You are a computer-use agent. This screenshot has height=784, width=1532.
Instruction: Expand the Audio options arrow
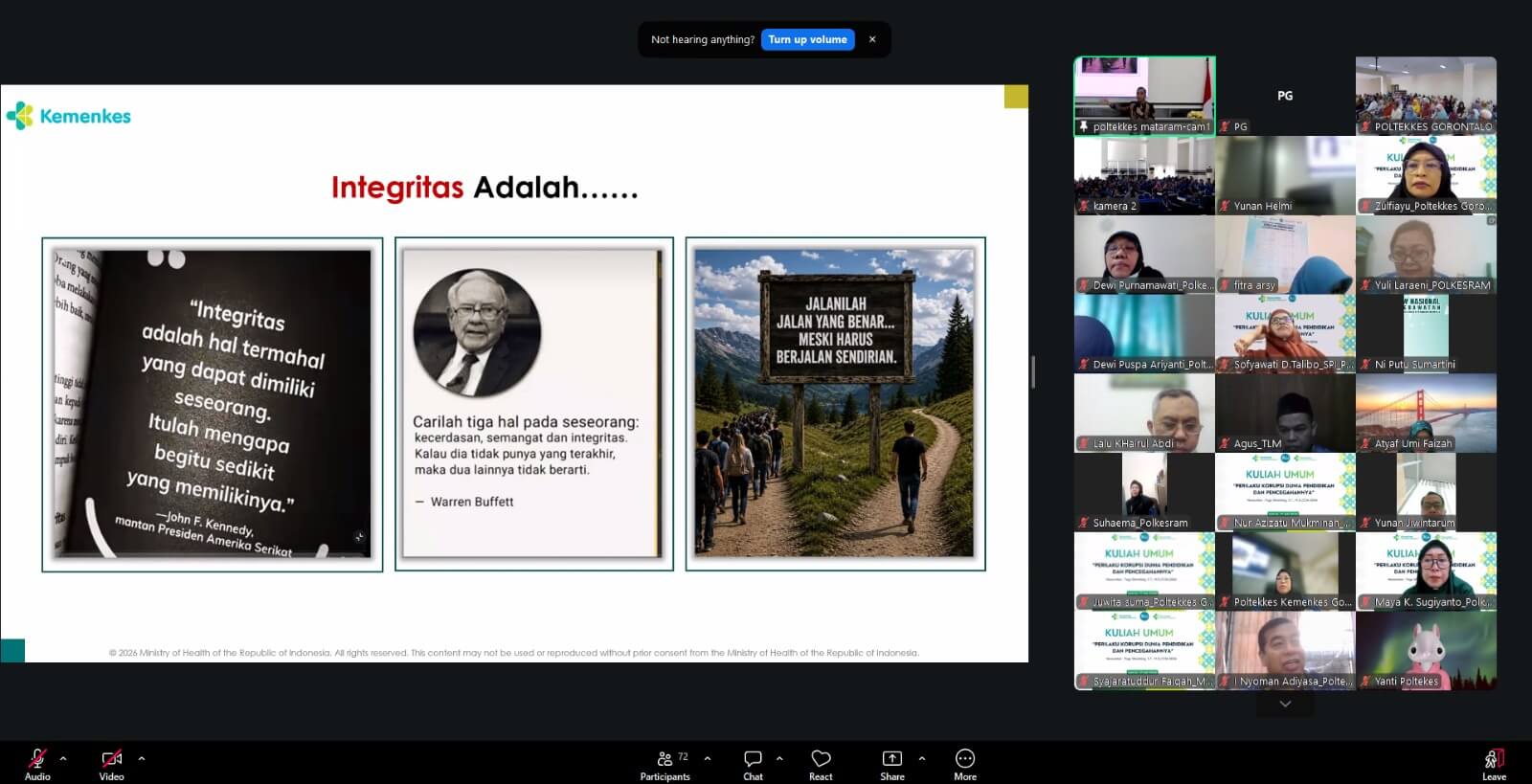click(x=63, y=758)
